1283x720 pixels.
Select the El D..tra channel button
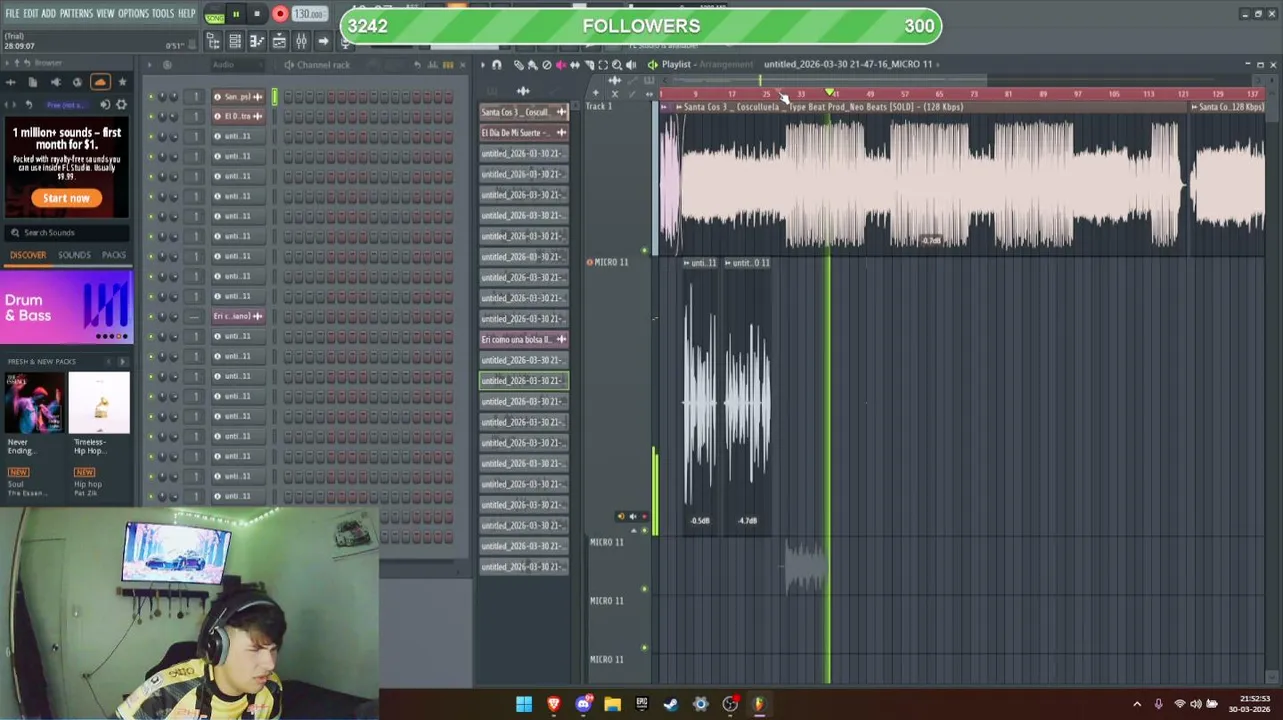(238, 117)
